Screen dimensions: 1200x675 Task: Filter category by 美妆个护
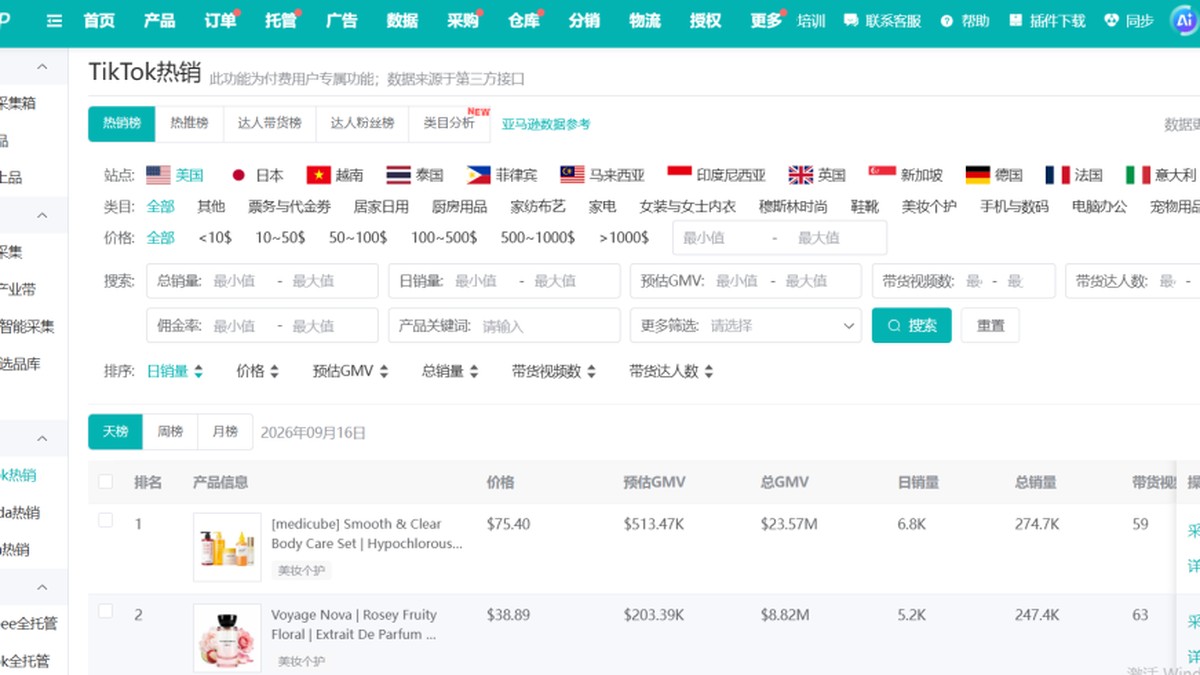[929, 206]
